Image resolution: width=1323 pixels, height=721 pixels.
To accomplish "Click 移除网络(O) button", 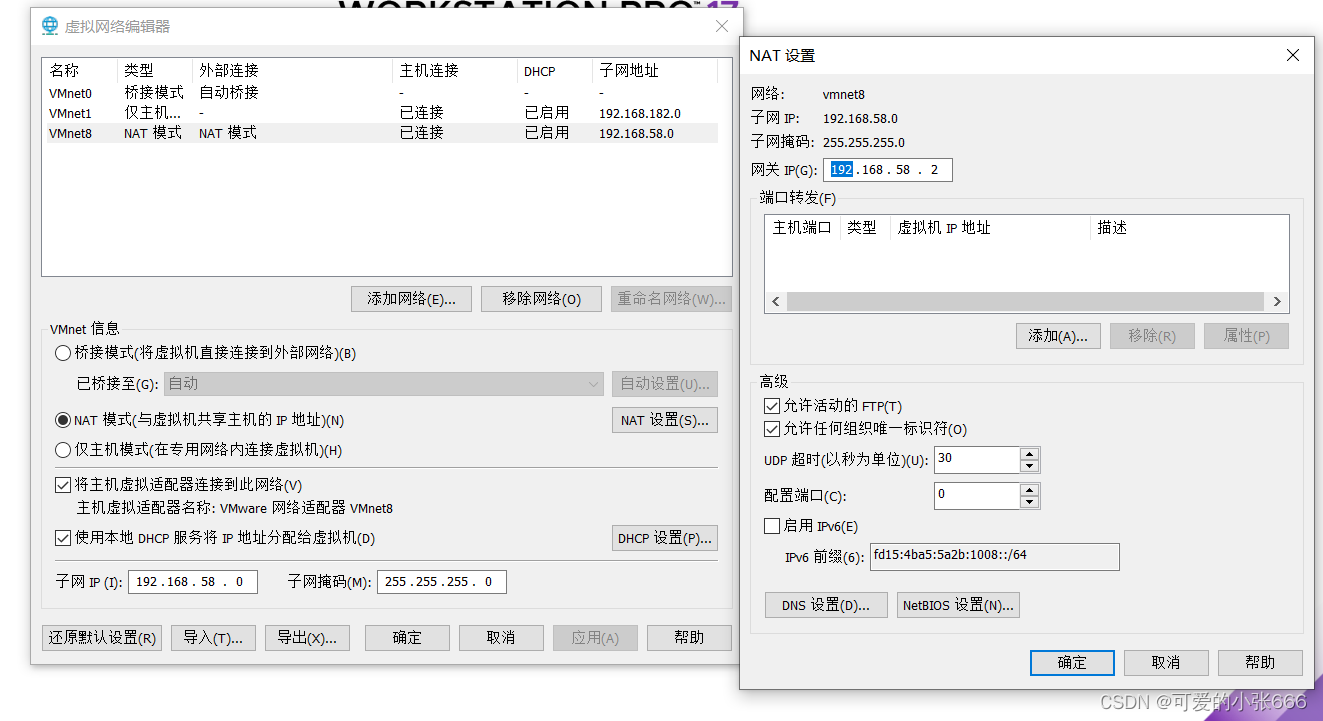I will point(541,299).
